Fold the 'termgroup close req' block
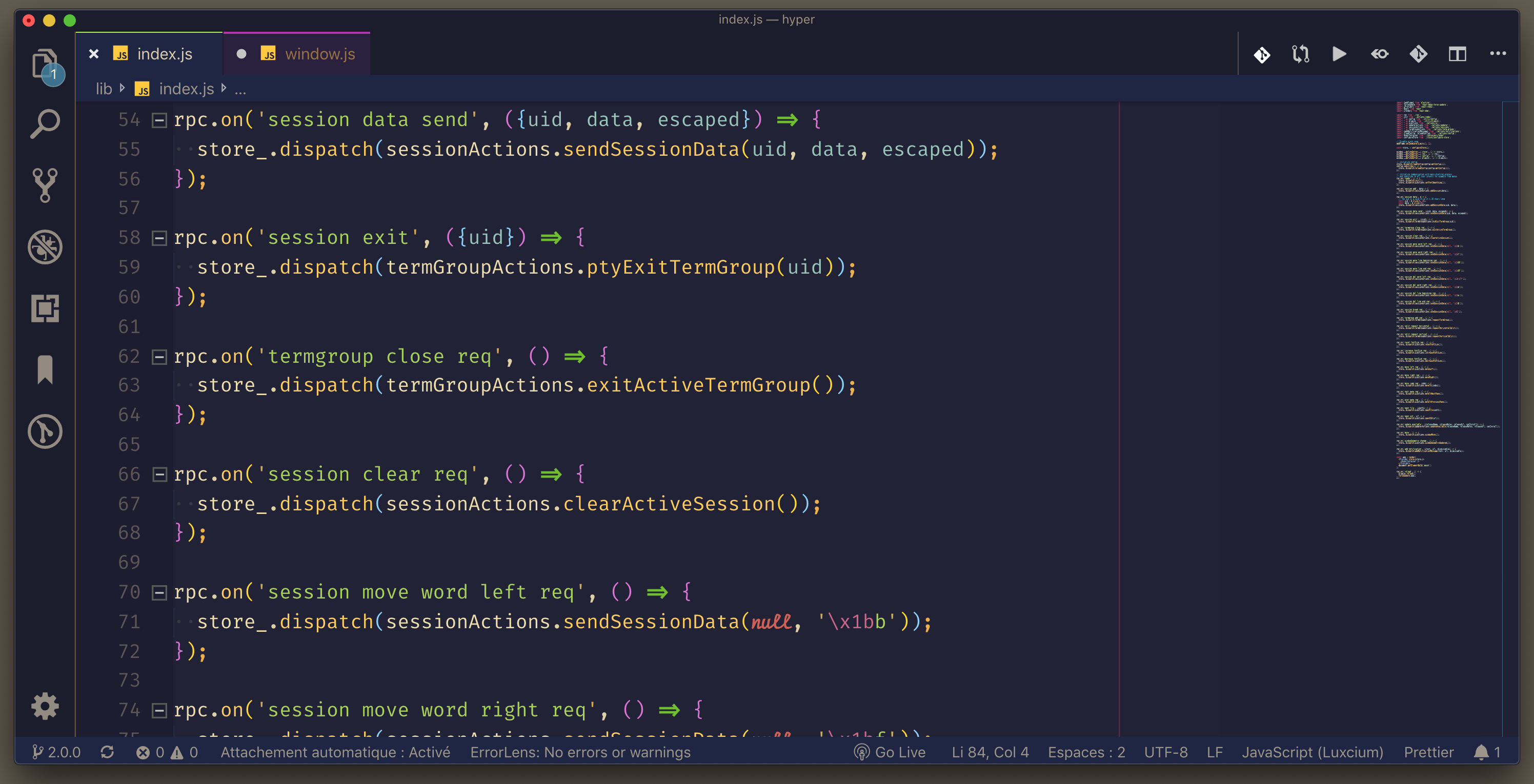The height and width of the screenshot is (784, 1534). 159,357
